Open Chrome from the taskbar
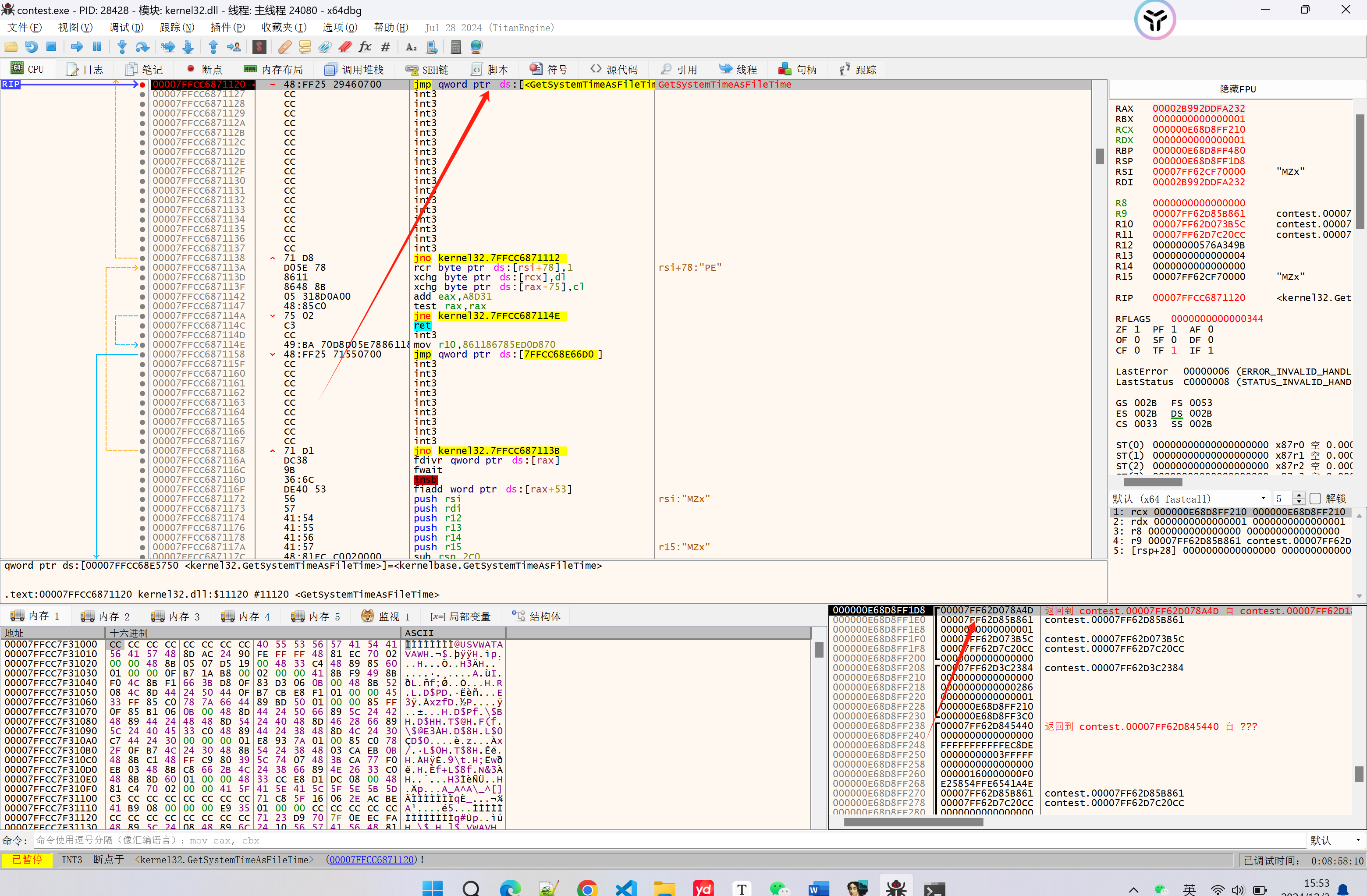 pos(587,888)
